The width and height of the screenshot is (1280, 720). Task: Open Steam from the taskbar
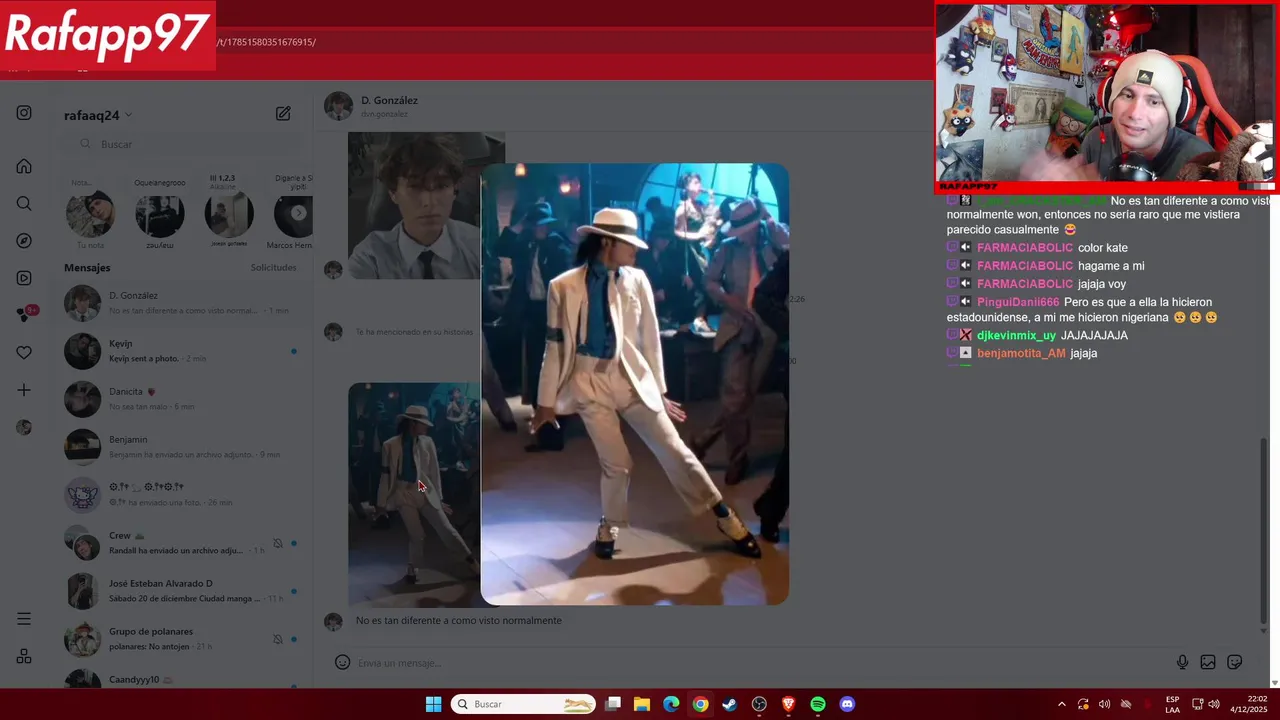coord(729,704)
